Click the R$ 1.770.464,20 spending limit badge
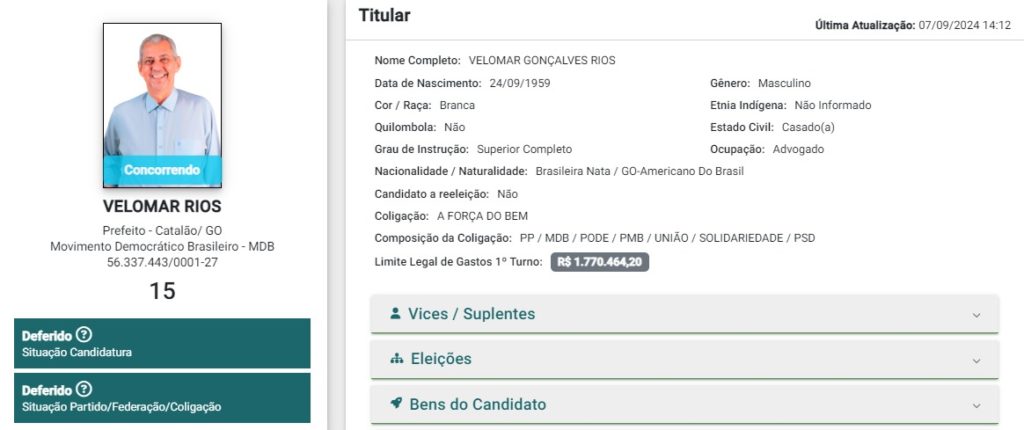Image resolution: width=1024 pixels, height=430 pixels. [600, 262]
